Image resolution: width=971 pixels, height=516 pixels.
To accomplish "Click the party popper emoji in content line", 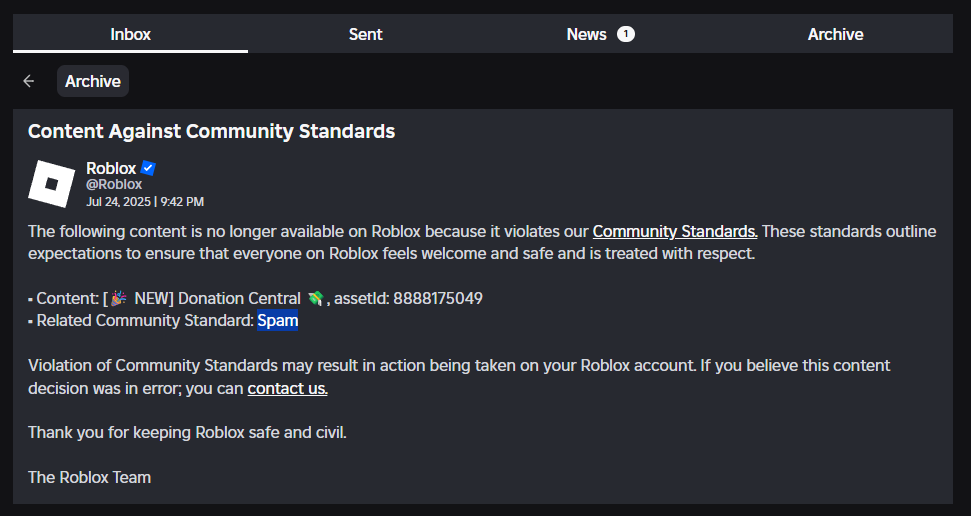I will point(119,298).
